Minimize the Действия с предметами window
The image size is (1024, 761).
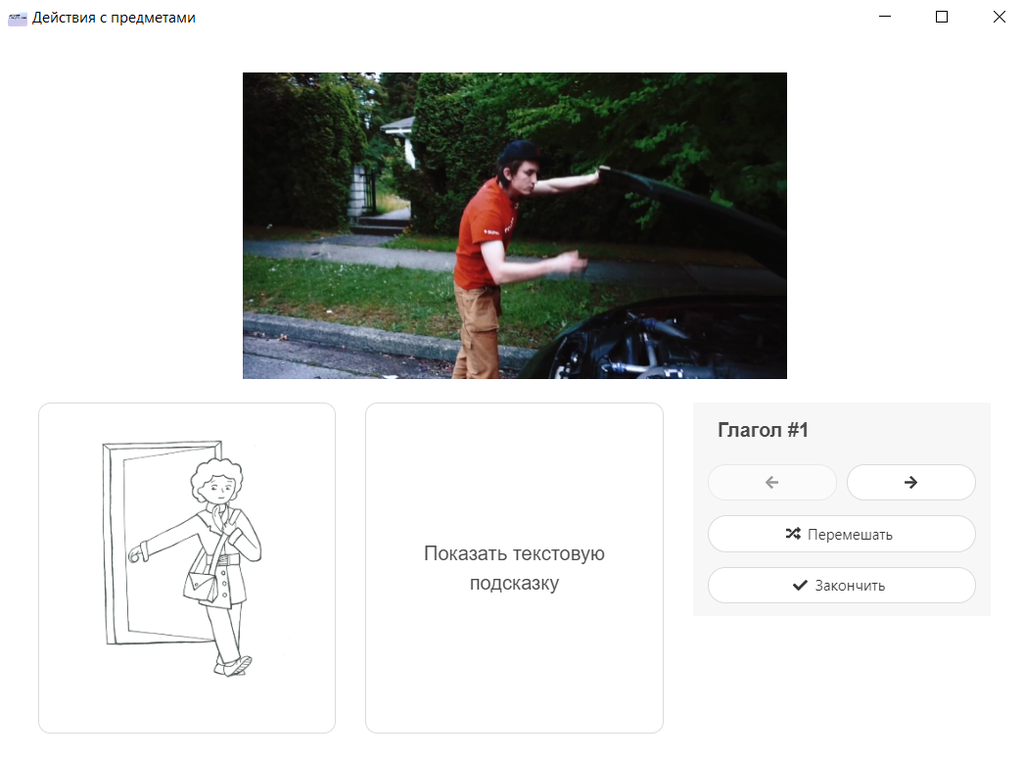coord(884,17)
